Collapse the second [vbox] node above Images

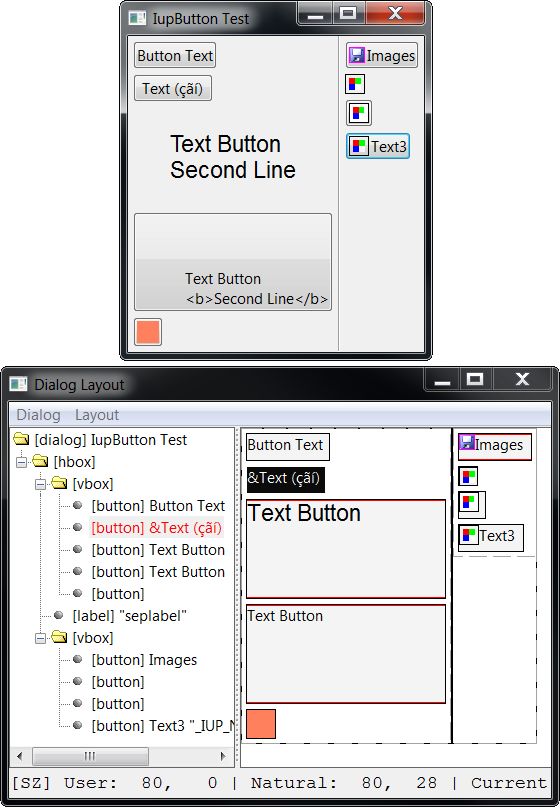pyautogui.click(x=40, y=638)
